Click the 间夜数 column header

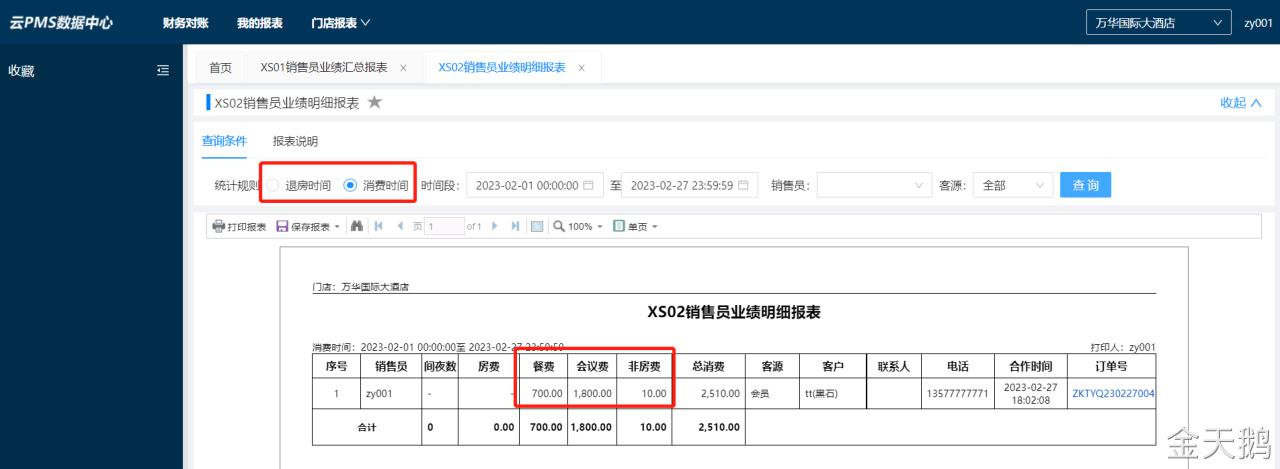[x=440, y=366]
